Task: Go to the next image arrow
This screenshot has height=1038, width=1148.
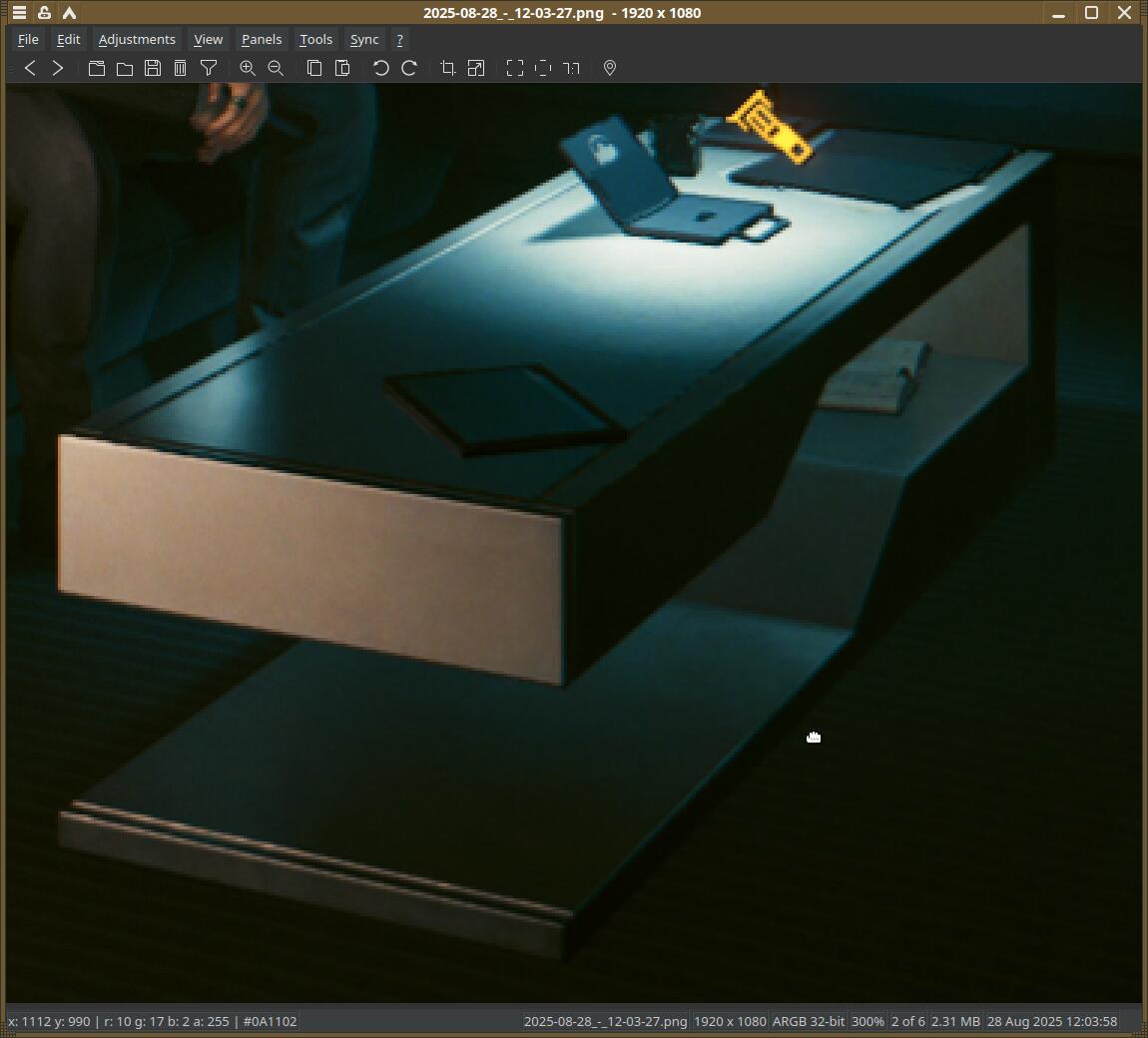Action: click(58, 68)
